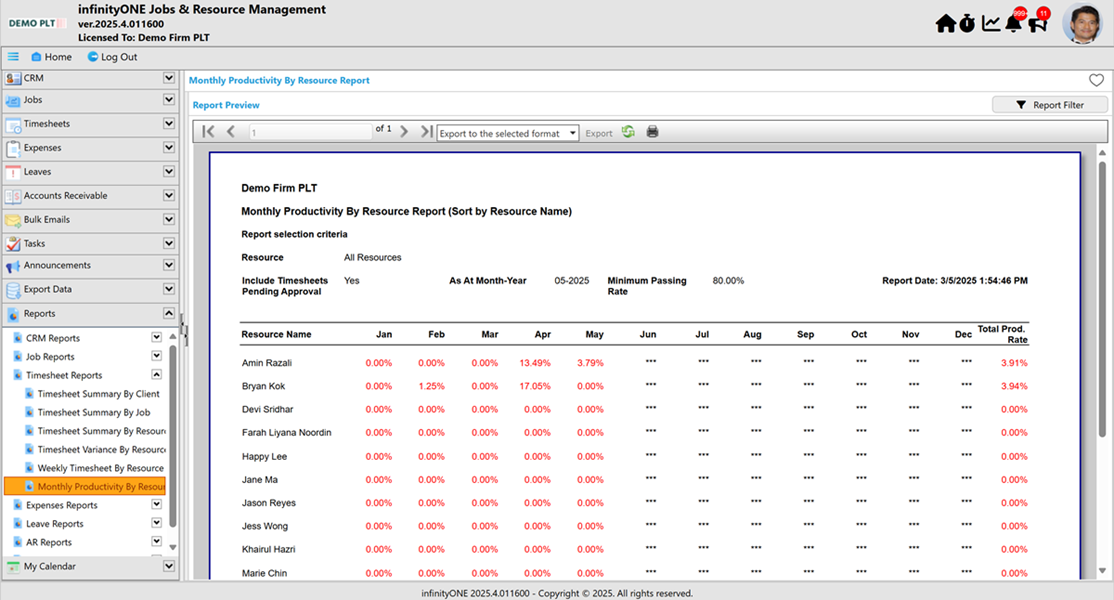The width and height of the screenshot is (1114, 600).
Task: Refresh the report with the green refresh icon
Action: point(629,132)
